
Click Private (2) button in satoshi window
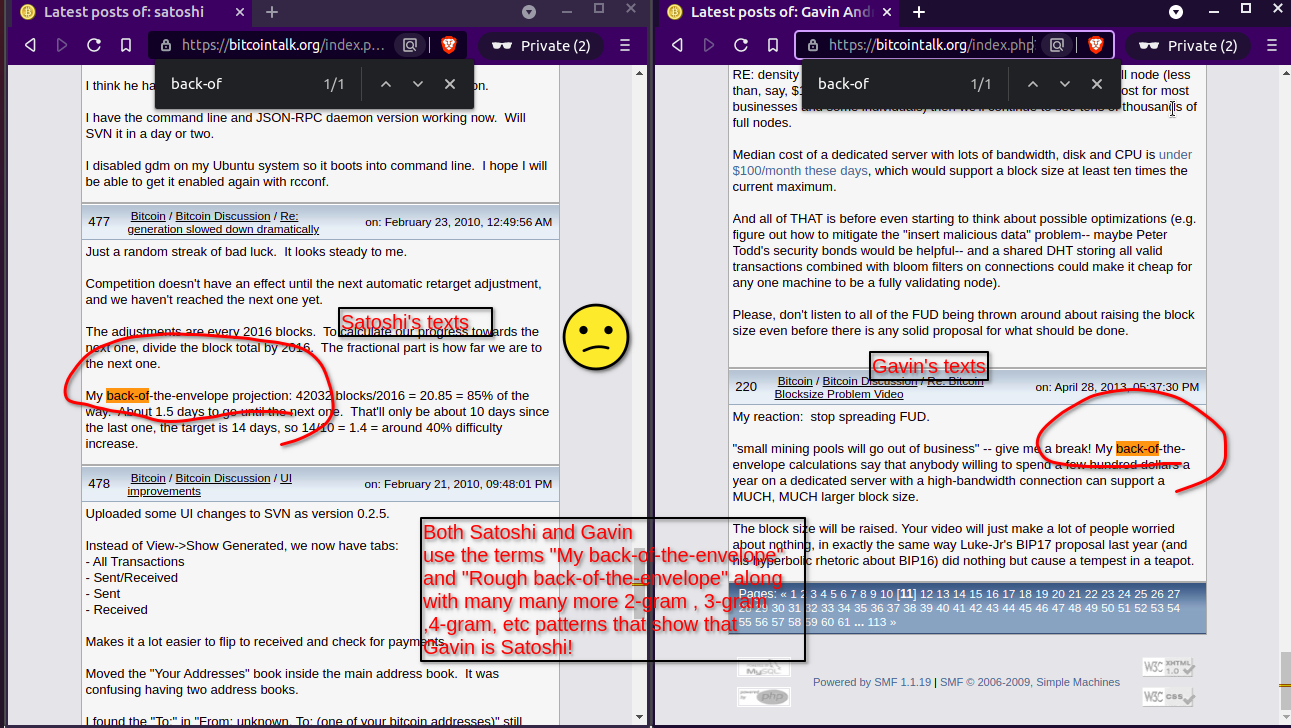coord(540,45)
